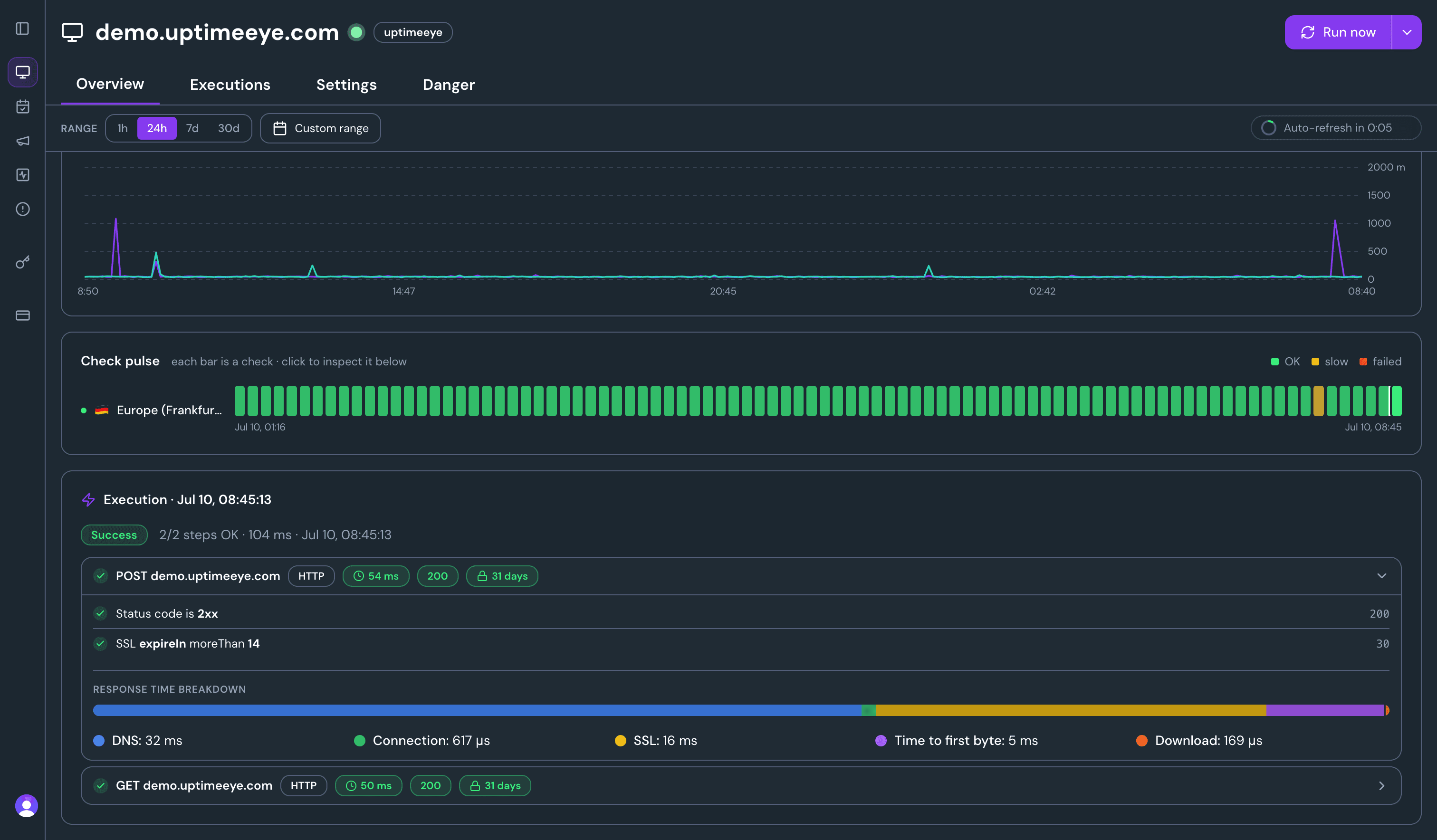Open the Monitors sidebar icon
This screenshot has width=1437, height=840.
pyautogui.click(x=23, y=72)
